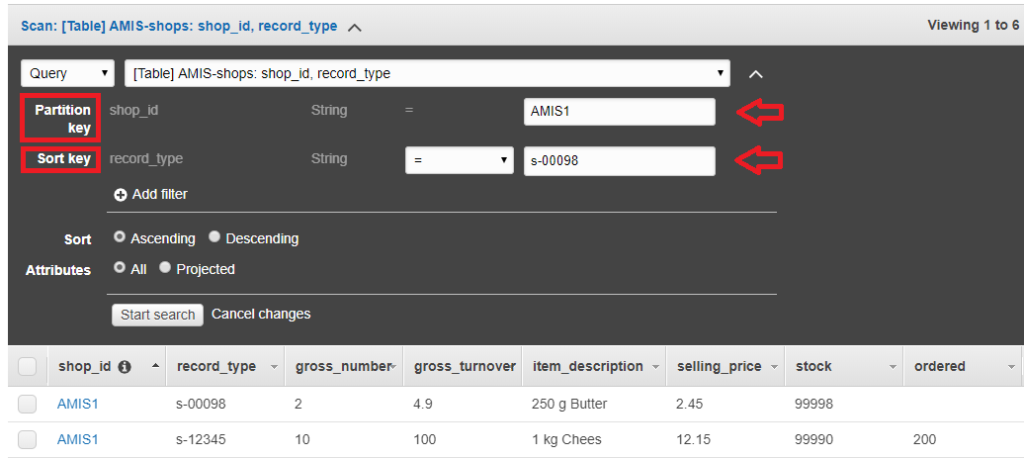
Task: Open the AMIS-shops table selection dropdown
Action: coord(427,74)
